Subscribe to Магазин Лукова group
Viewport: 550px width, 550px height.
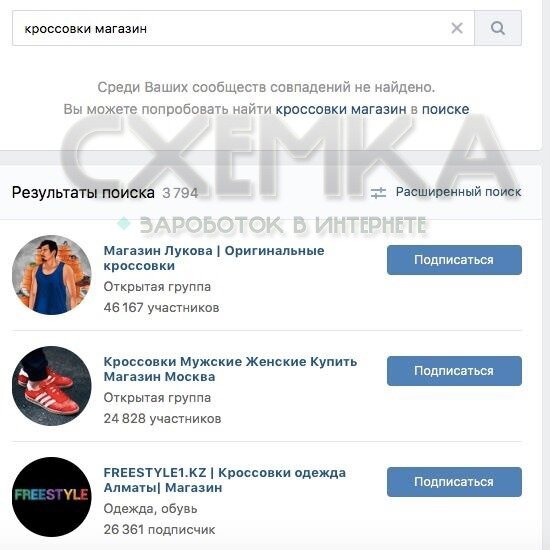click(454, 260)
